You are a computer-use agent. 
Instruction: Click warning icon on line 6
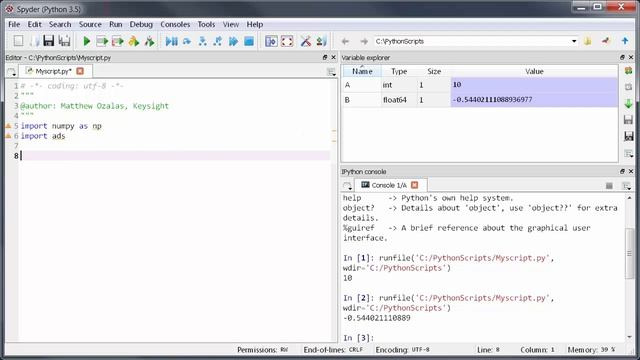8,136
